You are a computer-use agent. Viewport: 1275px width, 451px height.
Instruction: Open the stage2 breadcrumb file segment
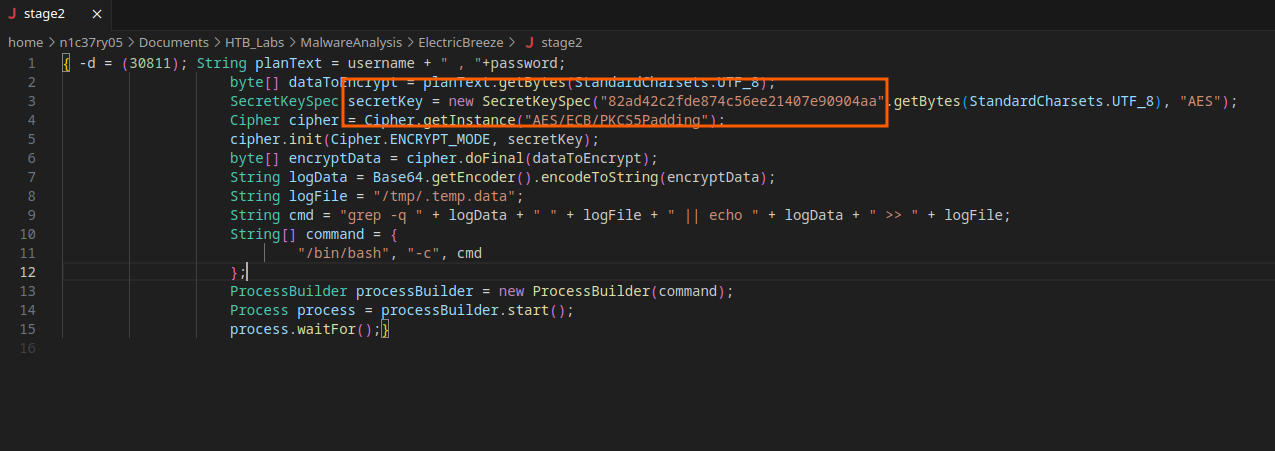click(561, 42)
